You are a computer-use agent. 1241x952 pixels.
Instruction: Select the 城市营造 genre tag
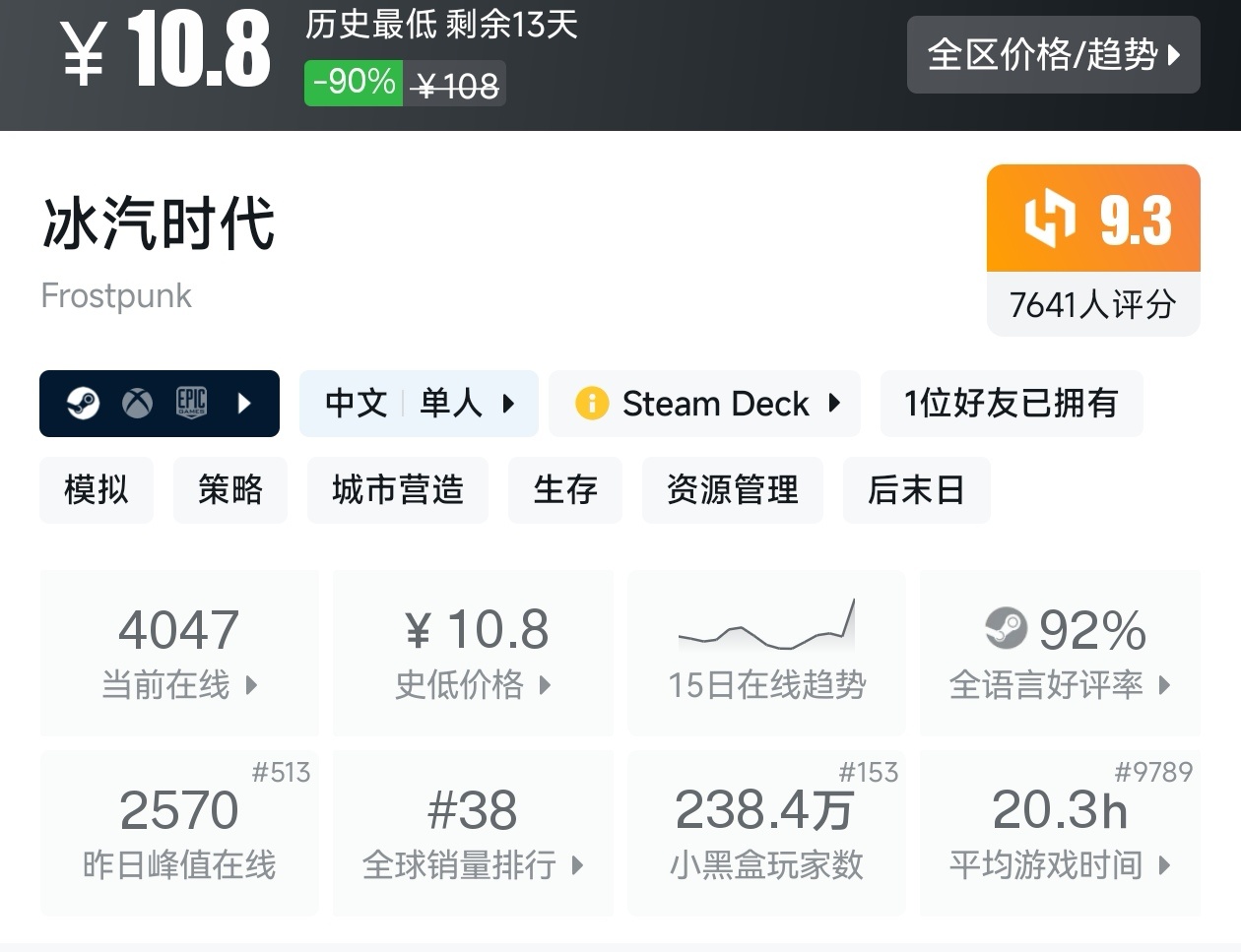pos(398,489)
